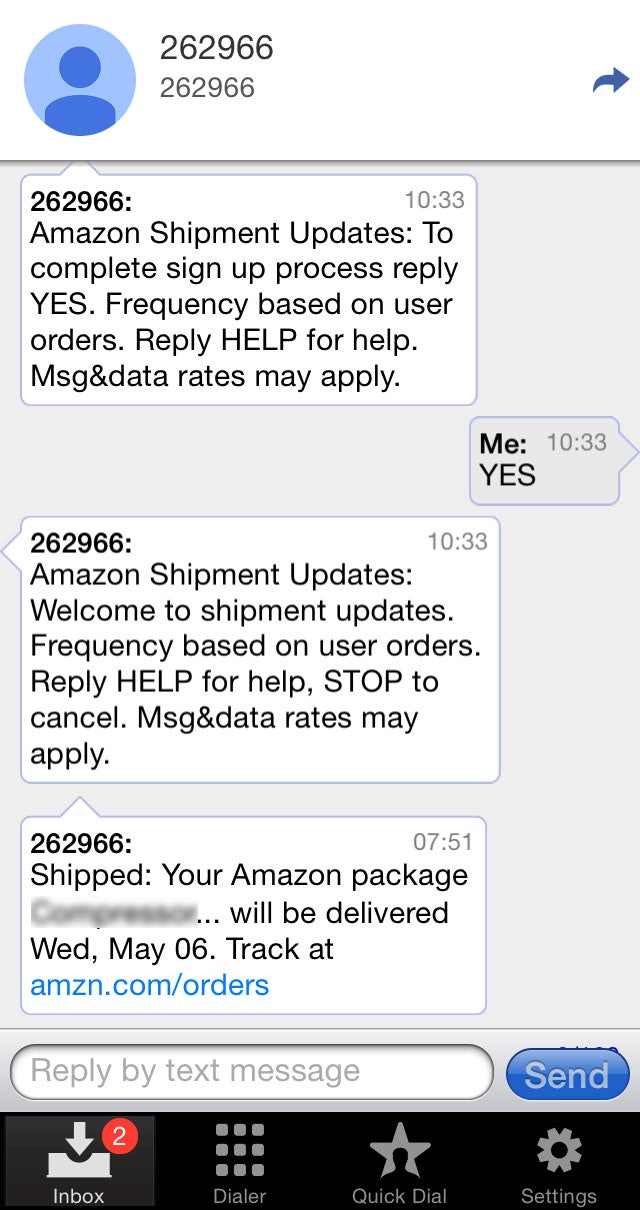Click the blue contact avatar for 262966
Viewport: 640px width, 1210px height.
tap(80, 80)
